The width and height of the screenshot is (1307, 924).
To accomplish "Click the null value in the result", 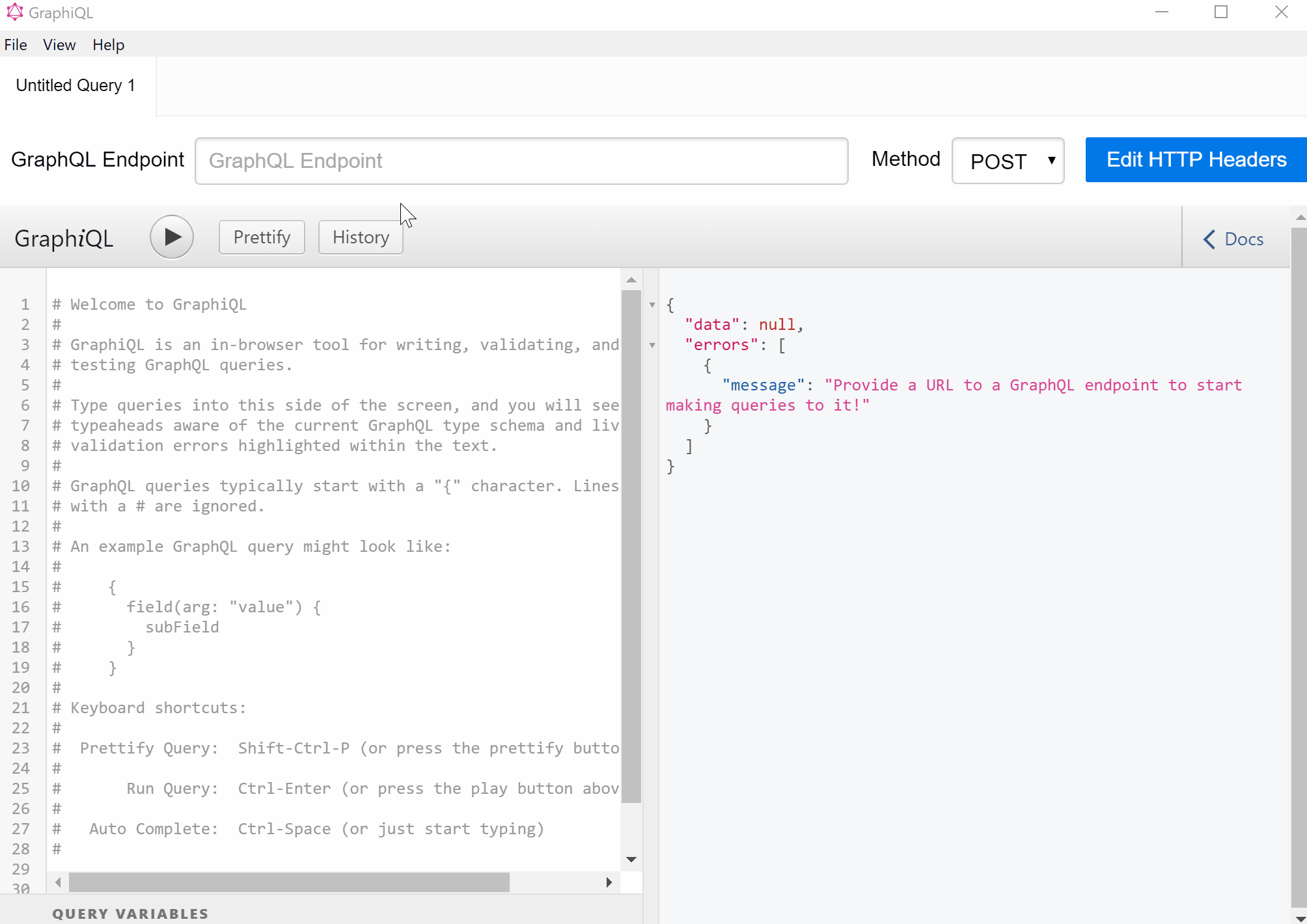I will pyautogui.click(x=777, y=325).
